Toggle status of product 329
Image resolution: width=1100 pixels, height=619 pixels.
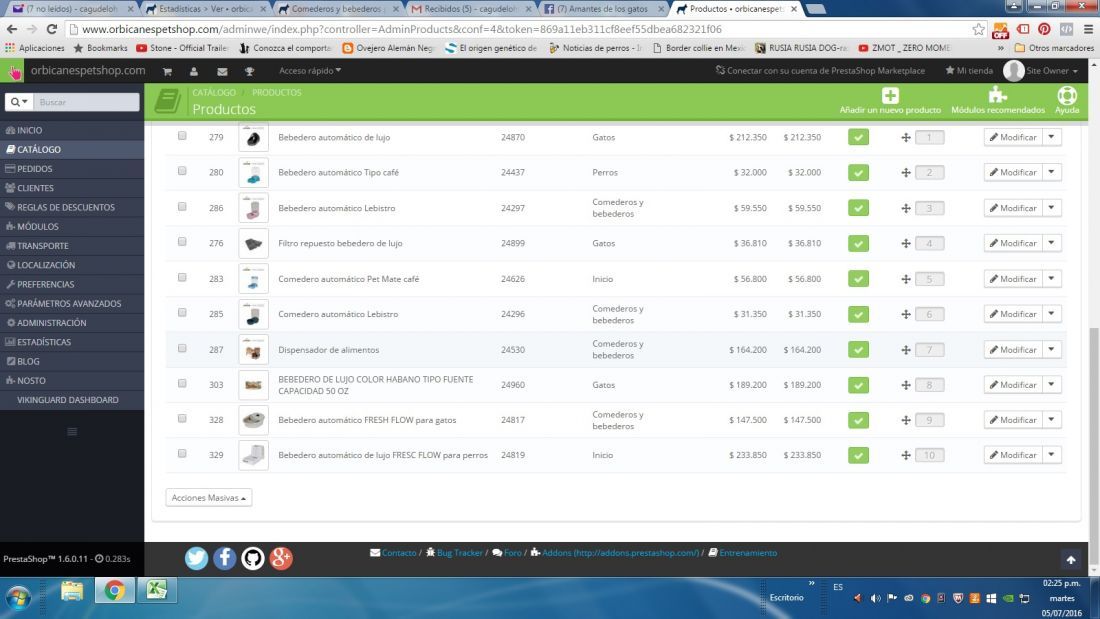858,455
